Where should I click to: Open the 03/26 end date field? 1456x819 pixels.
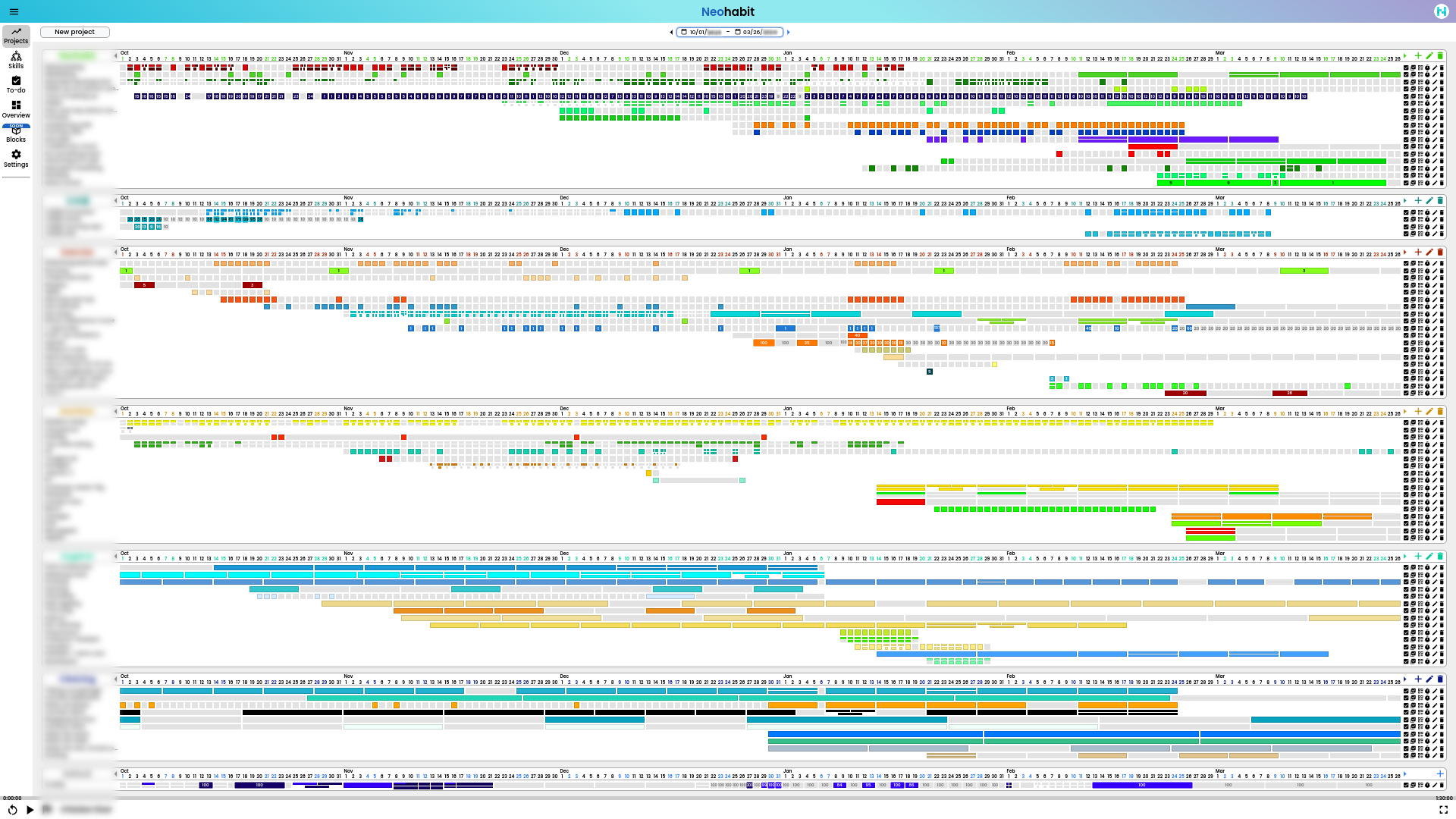tap(756, 33)
